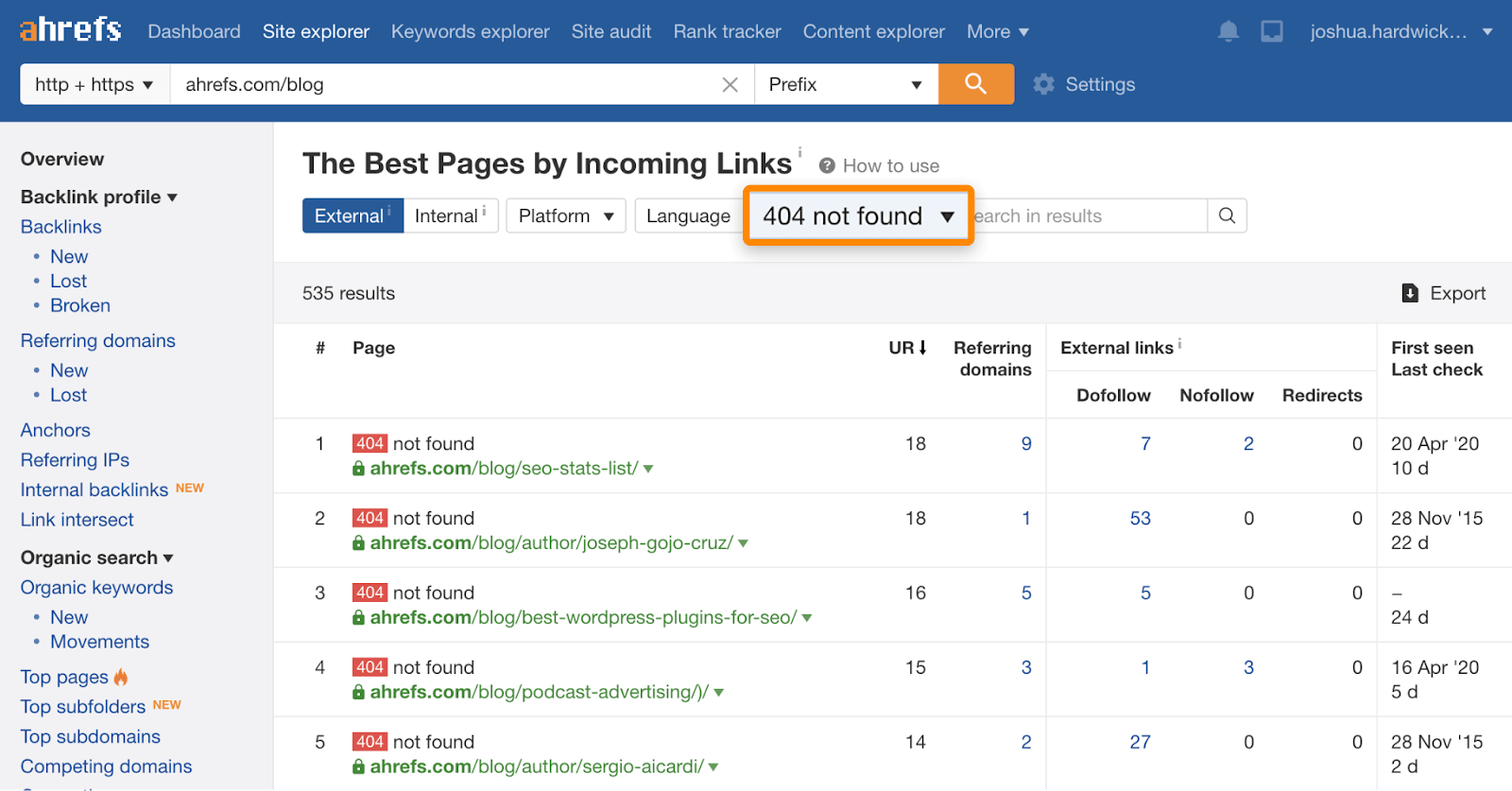Screen dimensions: 1512x791
Task: Expand the Platform dropdown
Action: (x=565, y=215)
